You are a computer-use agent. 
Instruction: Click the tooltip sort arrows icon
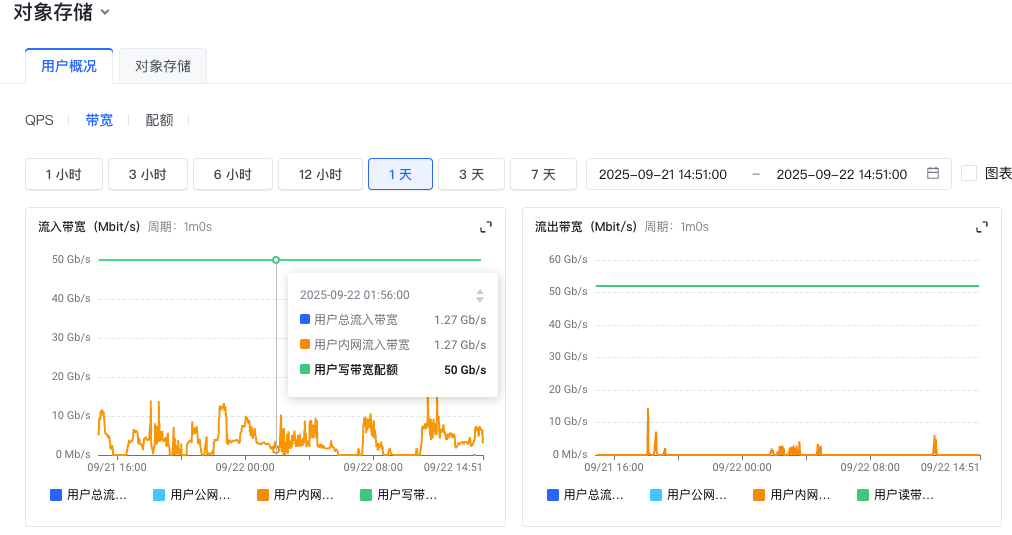pyautogui.click(x=480, y=296)
